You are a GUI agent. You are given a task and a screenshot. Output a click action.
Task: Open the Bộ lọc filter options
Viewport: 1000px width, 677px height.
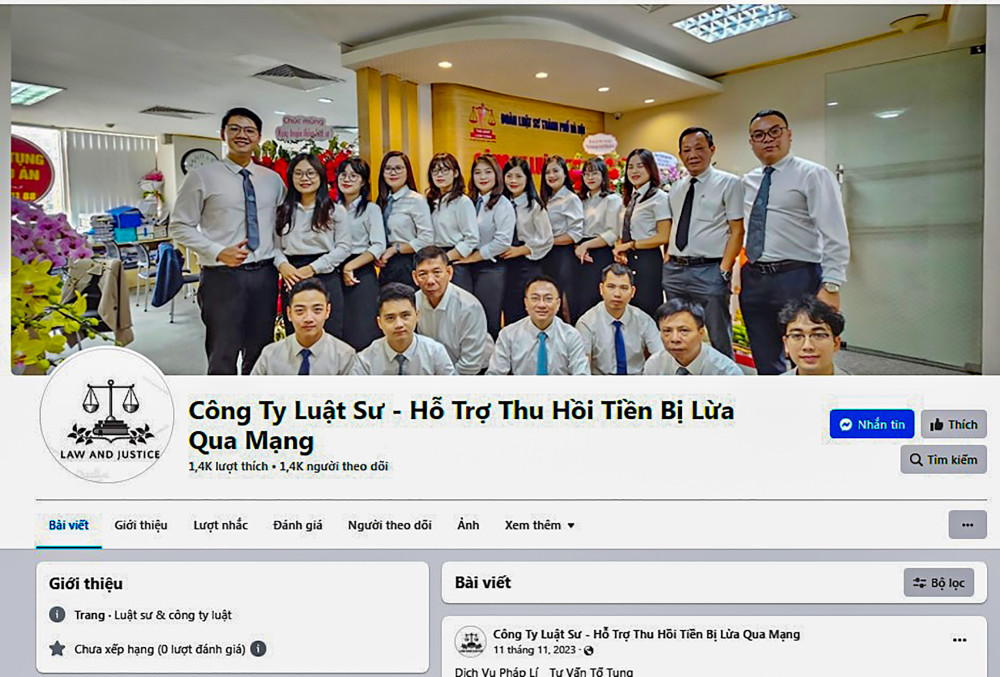pyautogui.click(x=939, y=583)
